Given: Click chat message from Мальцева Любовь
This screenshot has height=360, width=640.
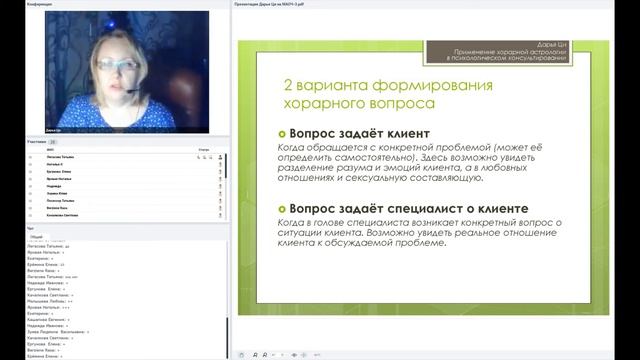Looking at the screenshot, I should coord(50,301).
